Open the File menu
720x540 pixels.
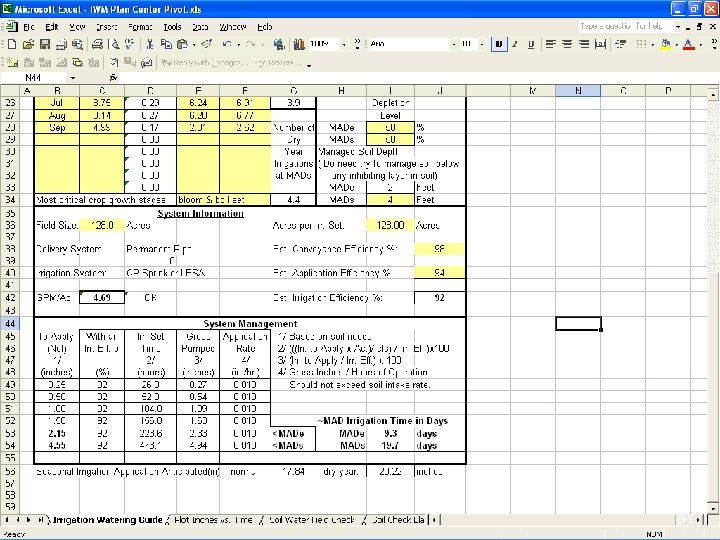click(29, 27)
